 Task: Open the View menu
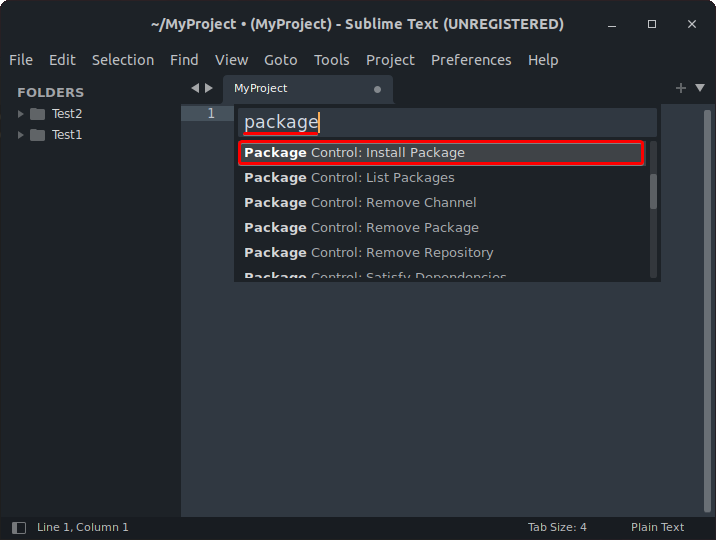232,60
